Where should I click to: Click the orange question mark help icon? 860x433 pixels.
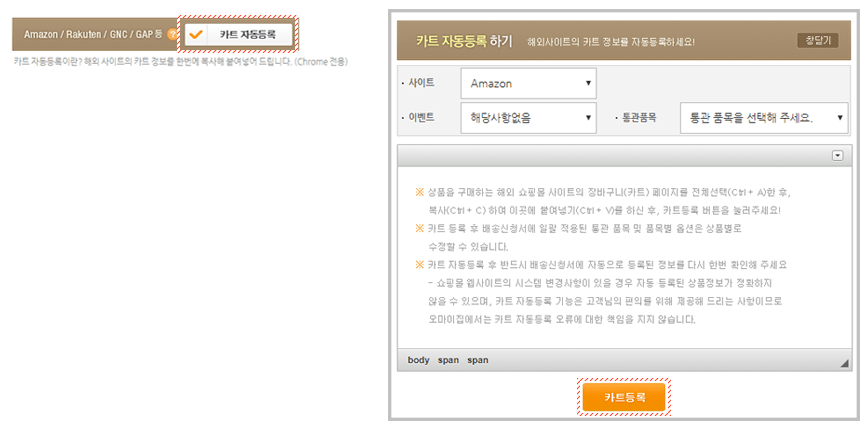pyautogui.click(x=173, y=34)
